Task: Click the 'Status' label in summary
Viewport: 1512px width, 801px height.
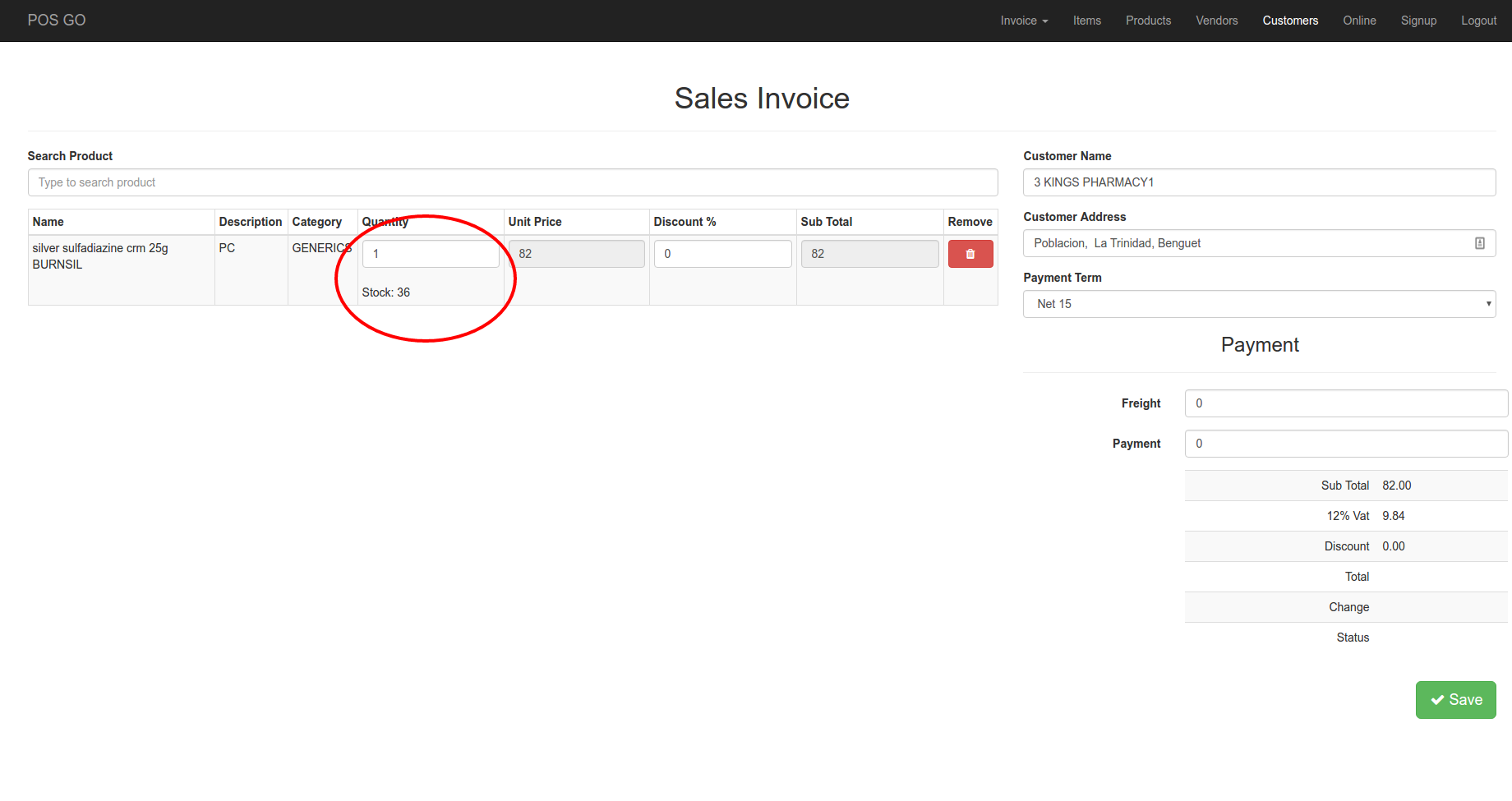Action: point(1353,638)
